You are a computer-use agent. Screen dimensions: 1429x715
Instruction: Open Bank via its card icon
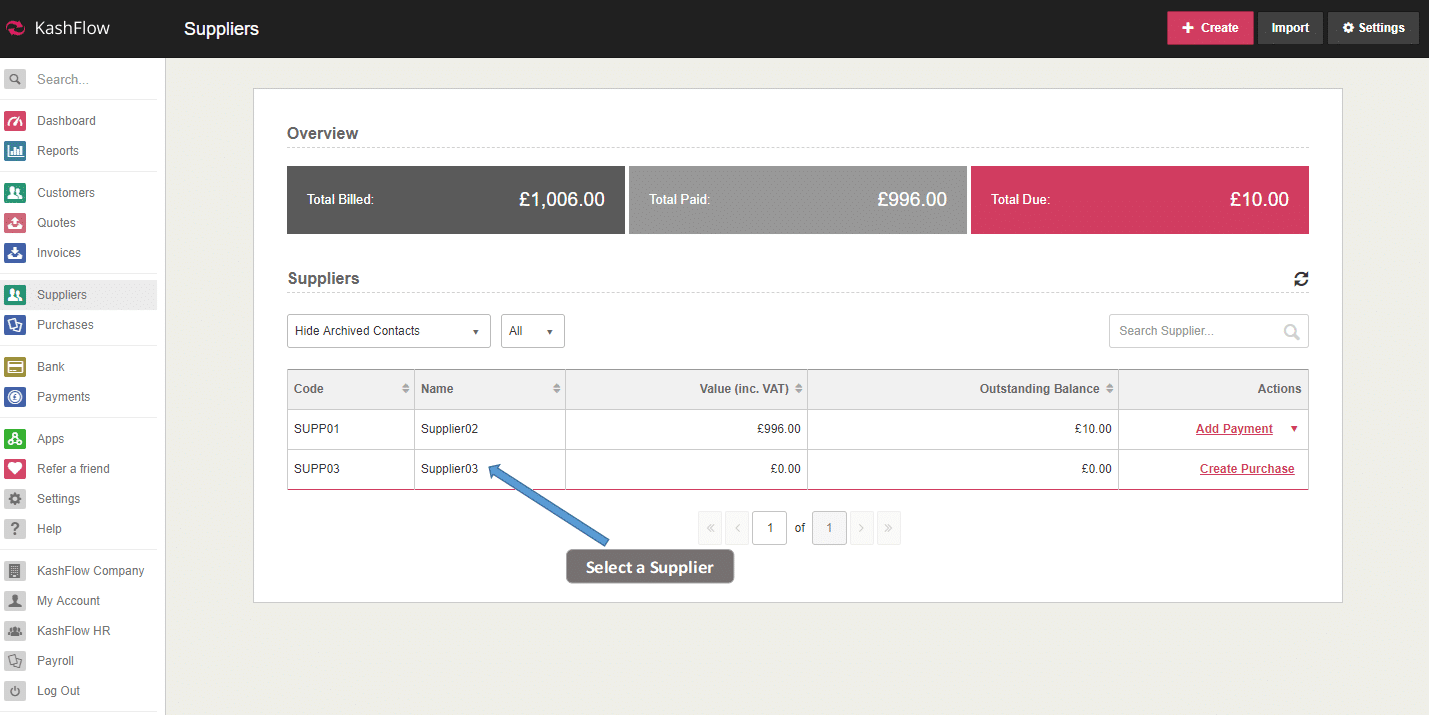(15, 367)
